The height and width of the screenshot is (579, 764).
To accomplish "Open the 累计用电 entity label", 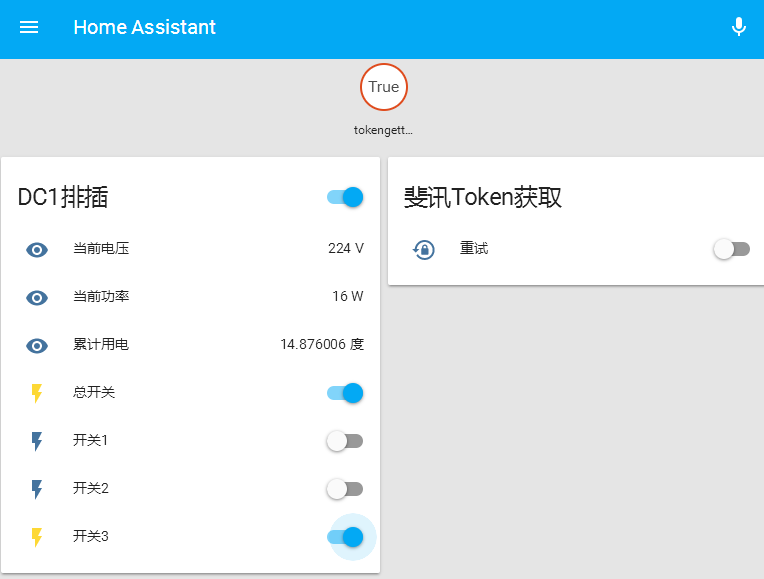I will (x=101, y=345).
